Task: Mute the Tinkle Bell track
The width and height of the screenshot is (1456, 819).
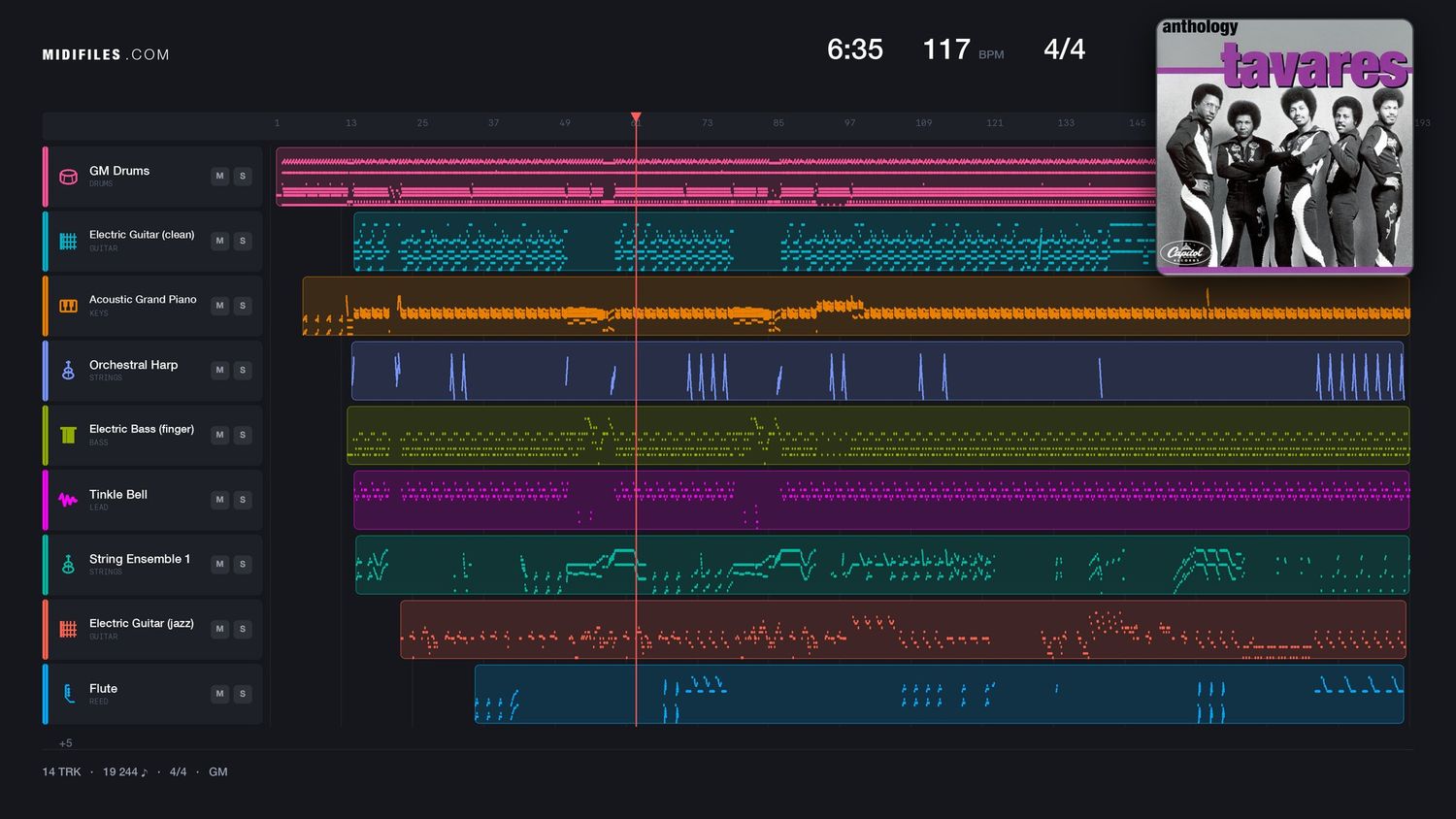Action: (x=220, y=500)
